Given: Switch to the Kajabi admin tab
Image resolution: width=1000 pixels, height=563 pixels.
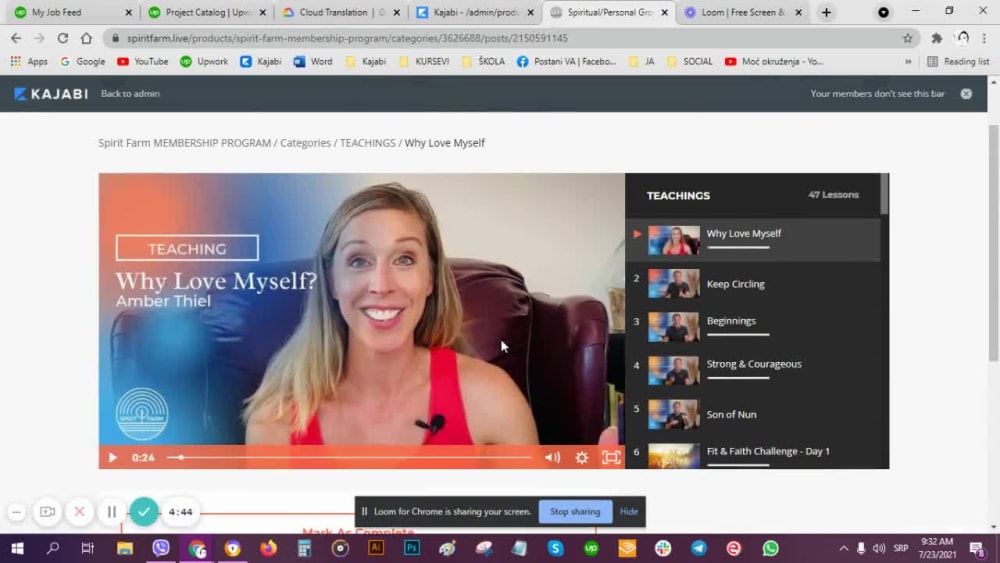Looking at the screenshot, I should tap(474, 12).
